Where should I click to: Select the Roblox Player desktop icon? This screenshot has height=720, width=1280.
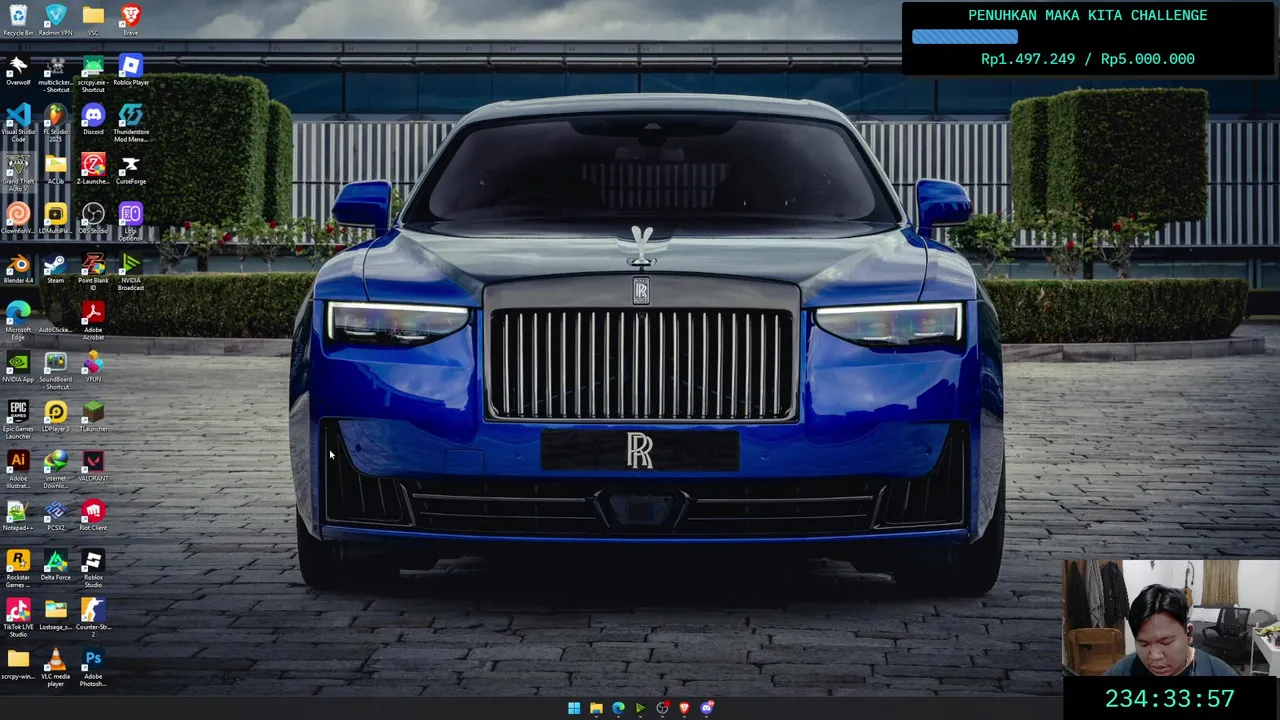coord(130,70)
